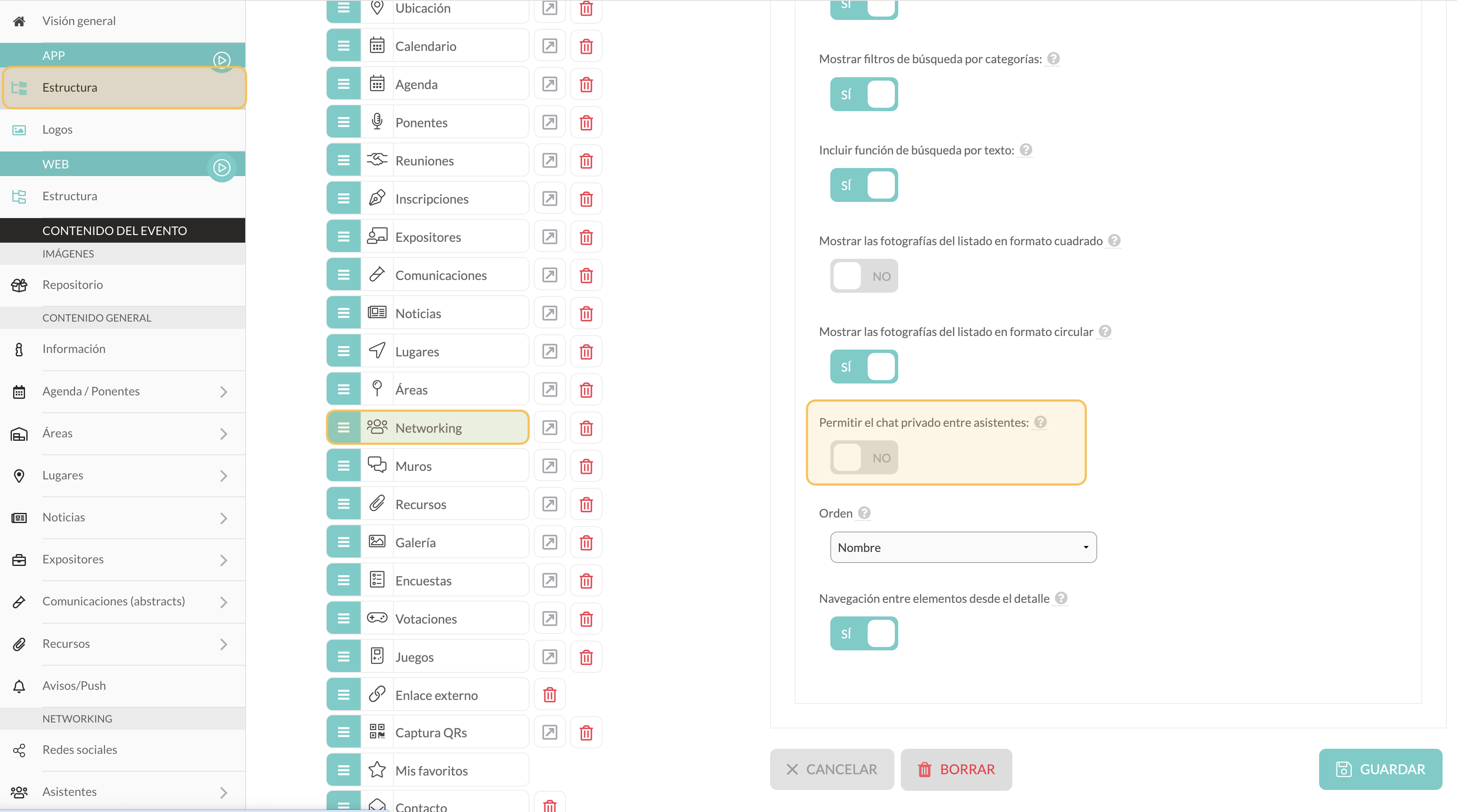Click the CANCELAR button
Image resolution: width=1457 pixels, height=812 pixels.
click(832, 769)
